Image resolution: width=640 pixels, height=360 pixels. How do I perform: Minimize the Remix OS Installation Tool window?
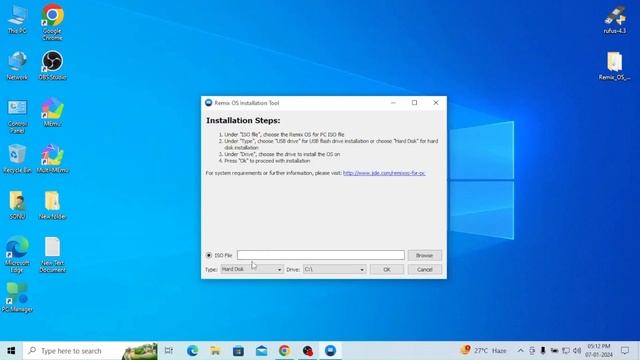(x=393, y=103)
